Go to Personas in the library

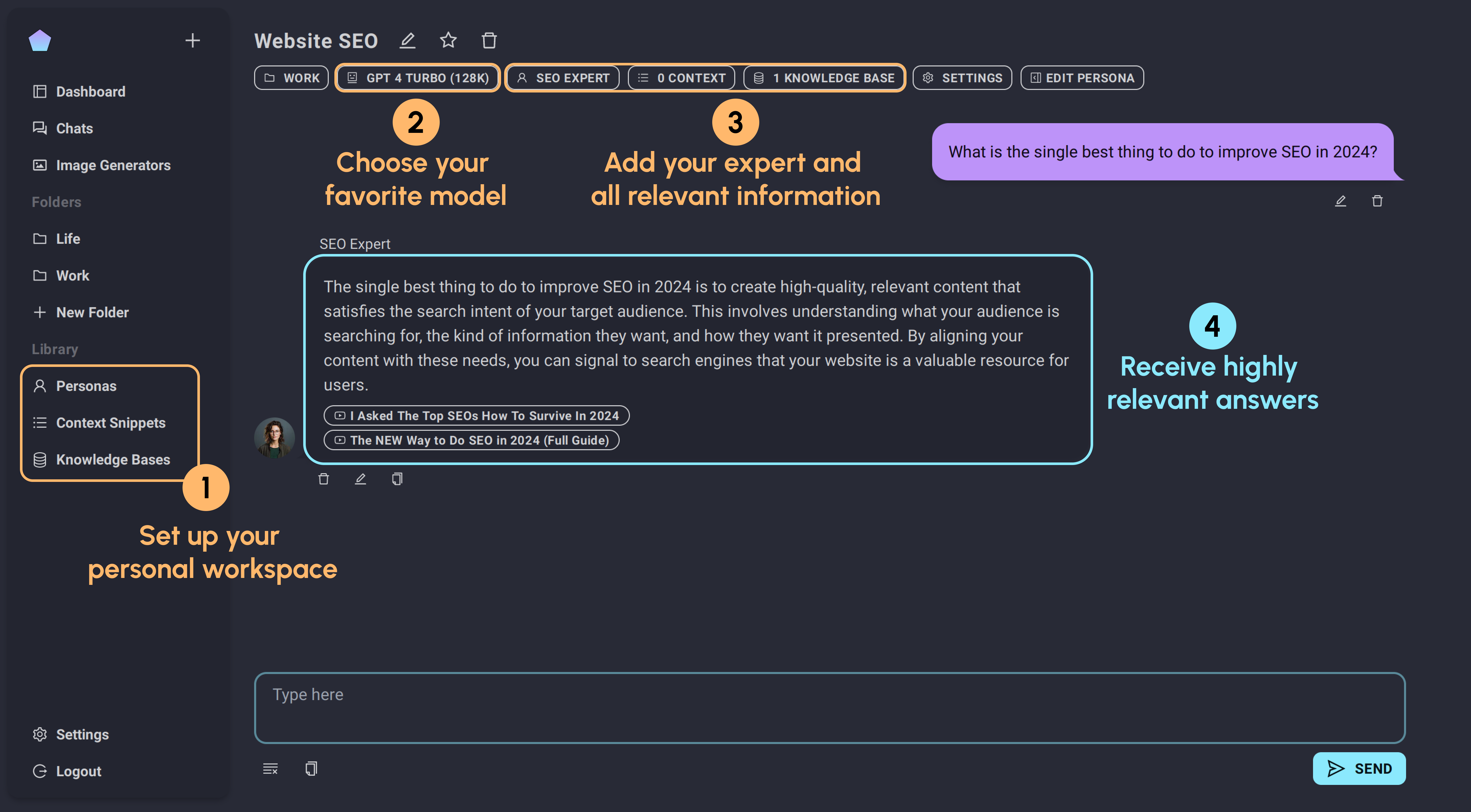click(86, 386)
